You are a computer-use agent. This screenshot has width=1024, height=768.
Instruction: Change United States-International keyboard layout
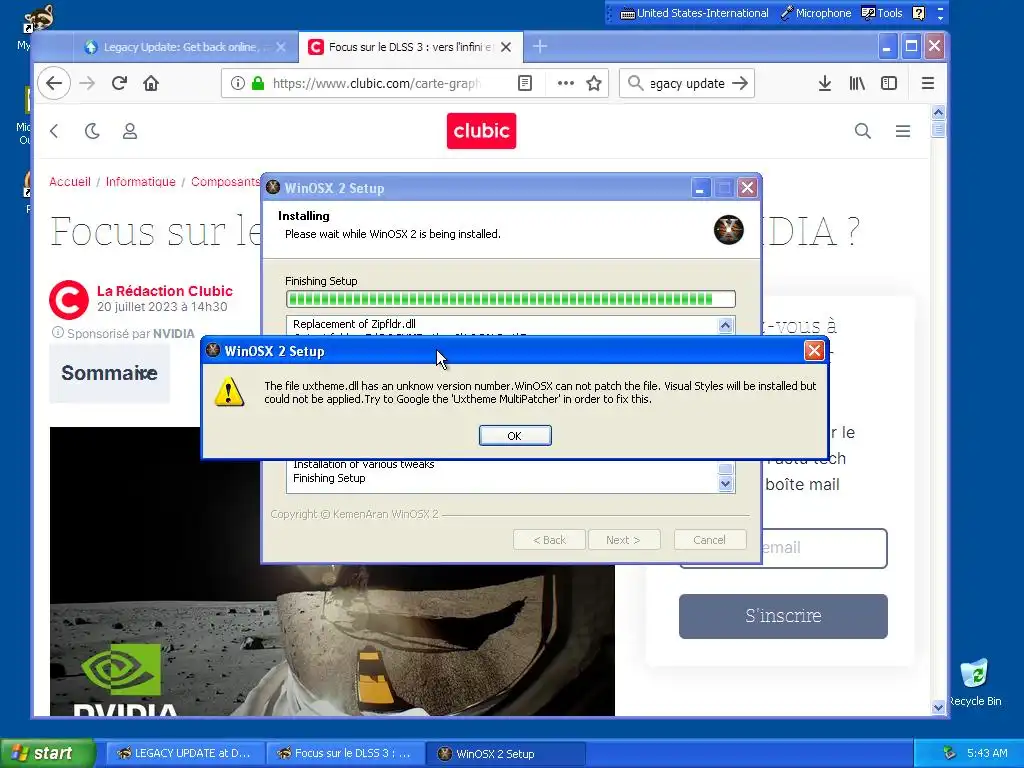pos(694,13)
